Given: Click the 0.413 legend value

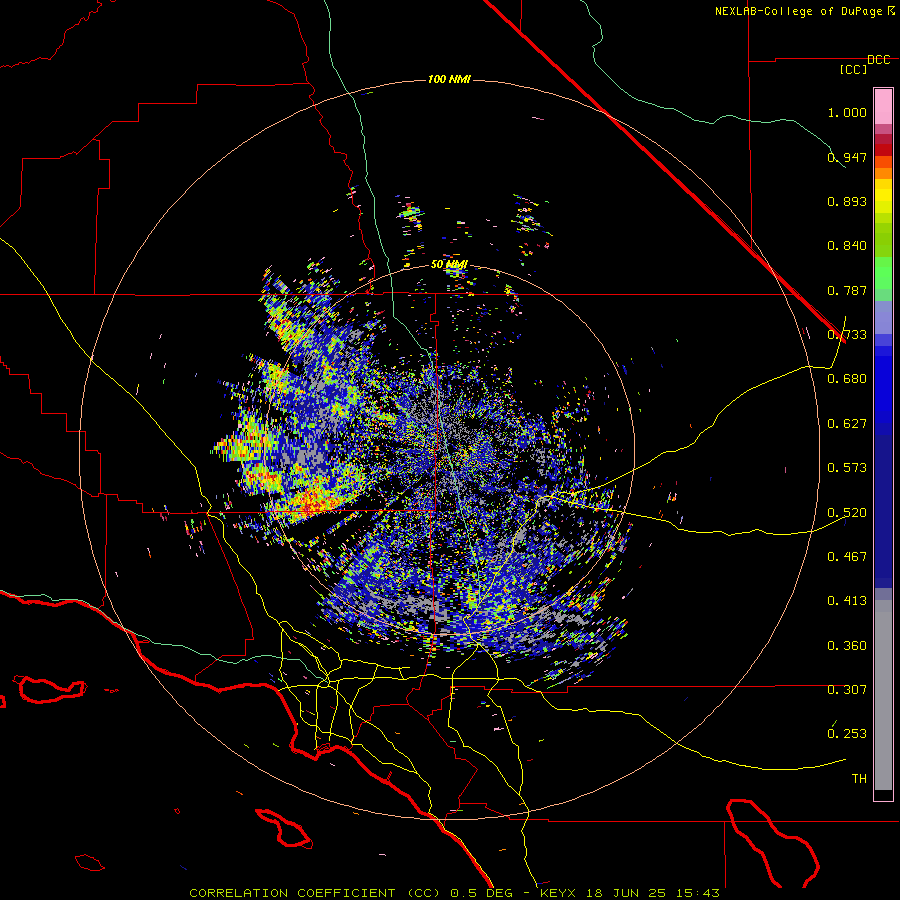Looking at the screenshot, I should pos(847,601).
